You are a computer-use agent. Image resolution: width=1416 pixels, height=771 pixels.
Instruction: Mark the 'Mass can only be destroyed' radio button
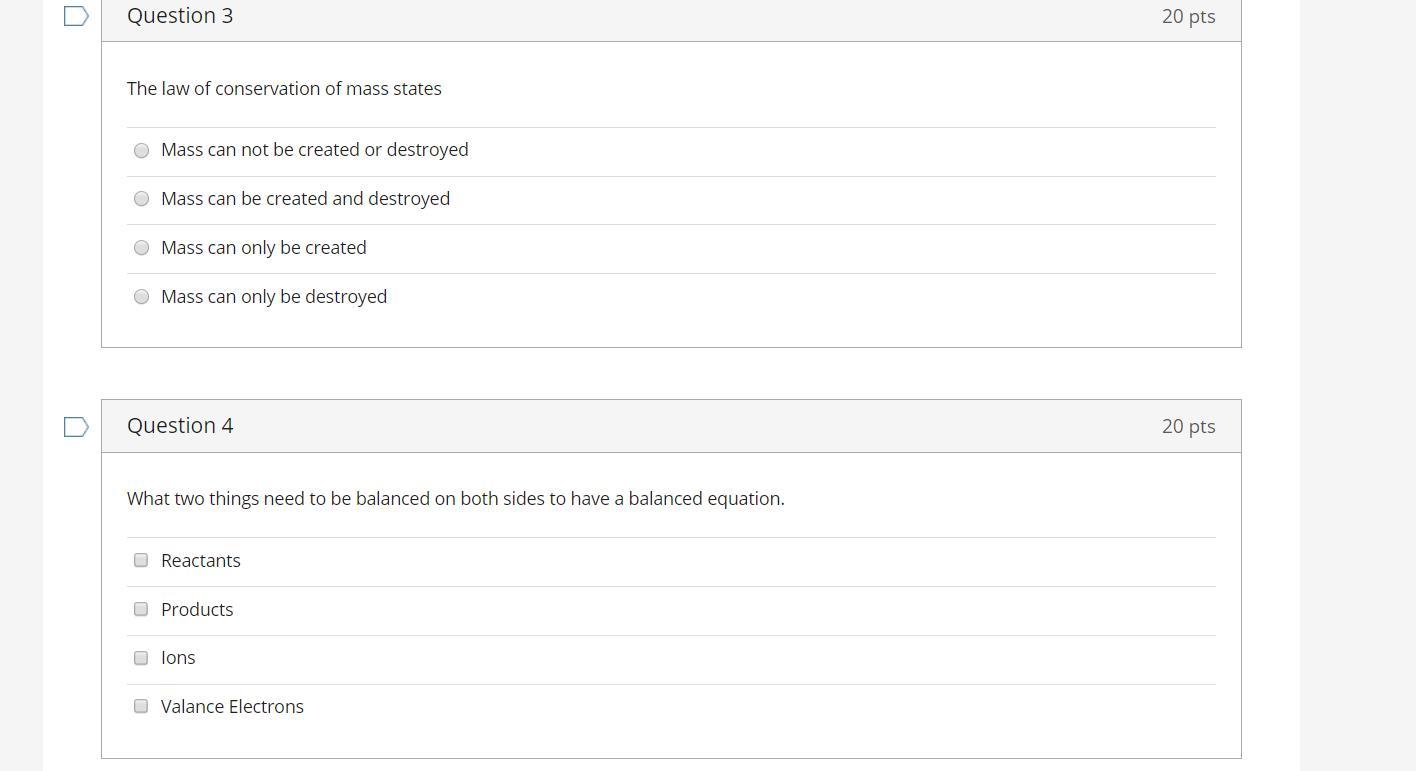click(x=142, y=297)
